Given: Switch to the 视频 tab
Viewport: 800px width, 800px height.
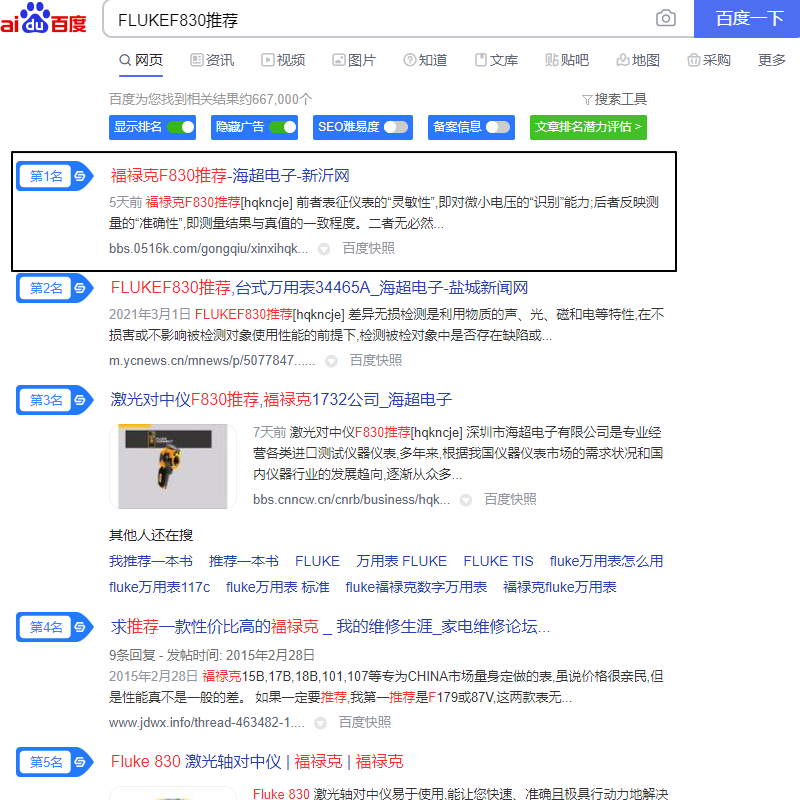Looking at the screenshot, I should pos(283,60).
